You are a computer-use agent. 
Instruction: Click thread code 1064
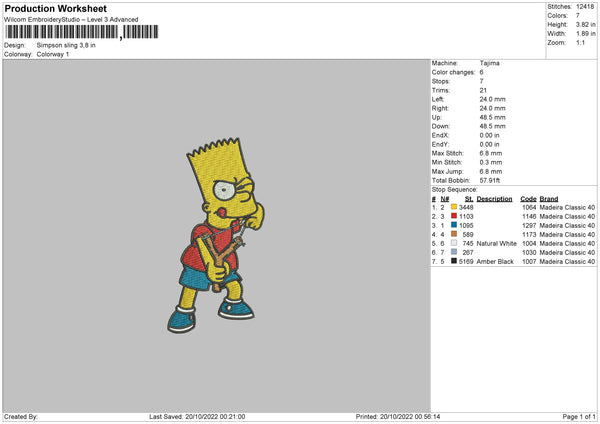[x=529, y=207]
